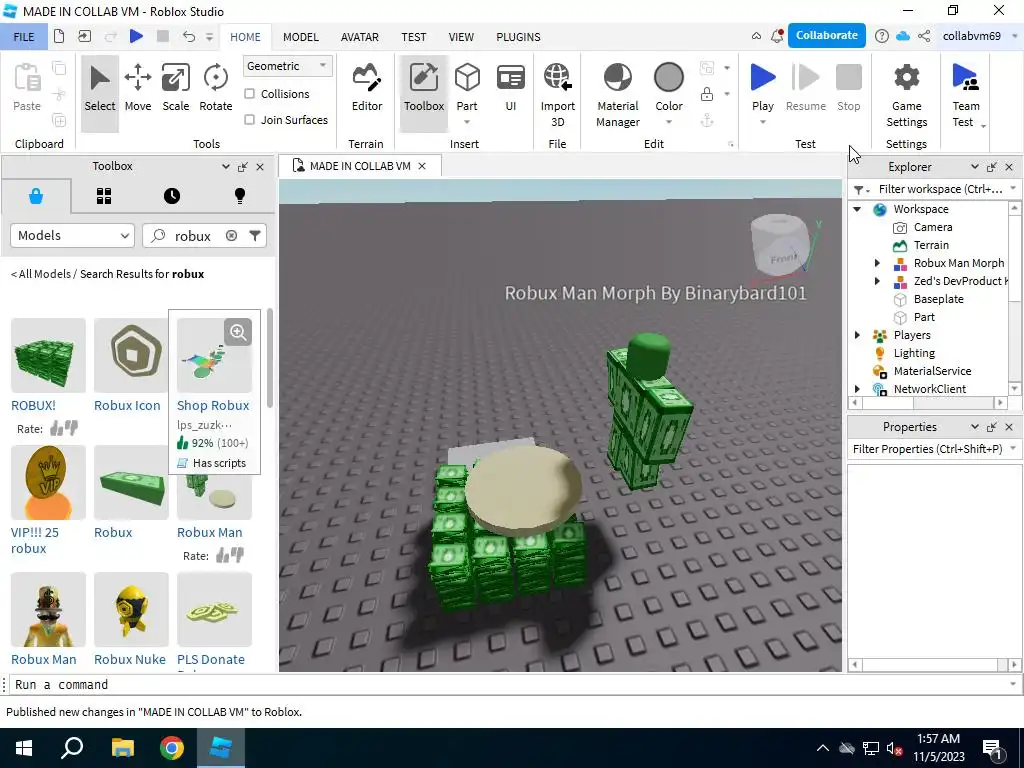Select Lighting in Explorer
Viewport: 1024px width, 768px height.
click(x=914, y=353)
